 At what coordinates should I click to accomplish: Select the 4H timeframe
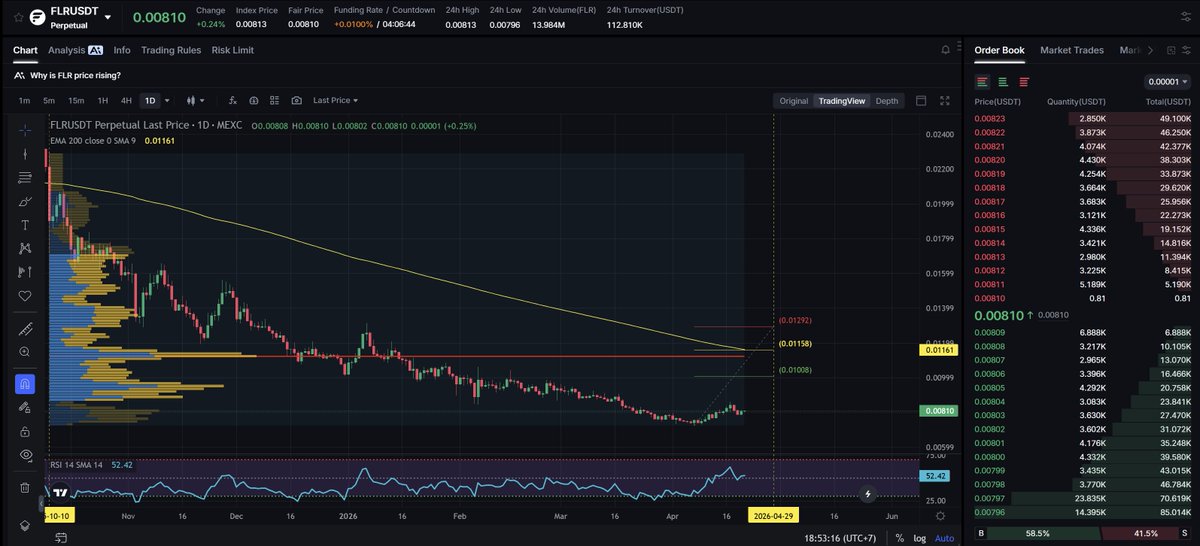126,101
